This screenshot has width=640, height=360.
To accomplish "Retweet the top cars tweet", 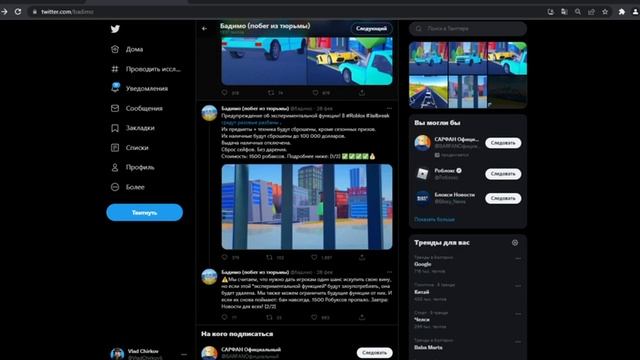I will (271, 93).
